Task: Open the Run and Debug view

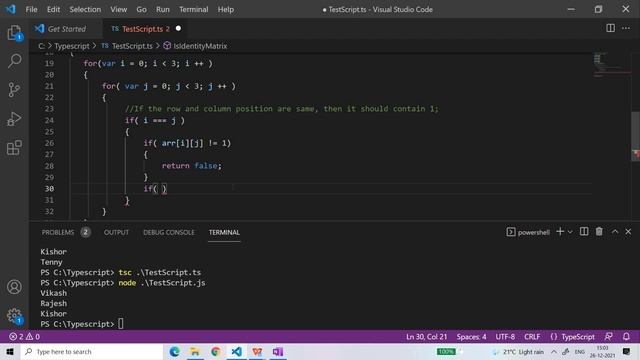Action: click(x=14, y=119)
